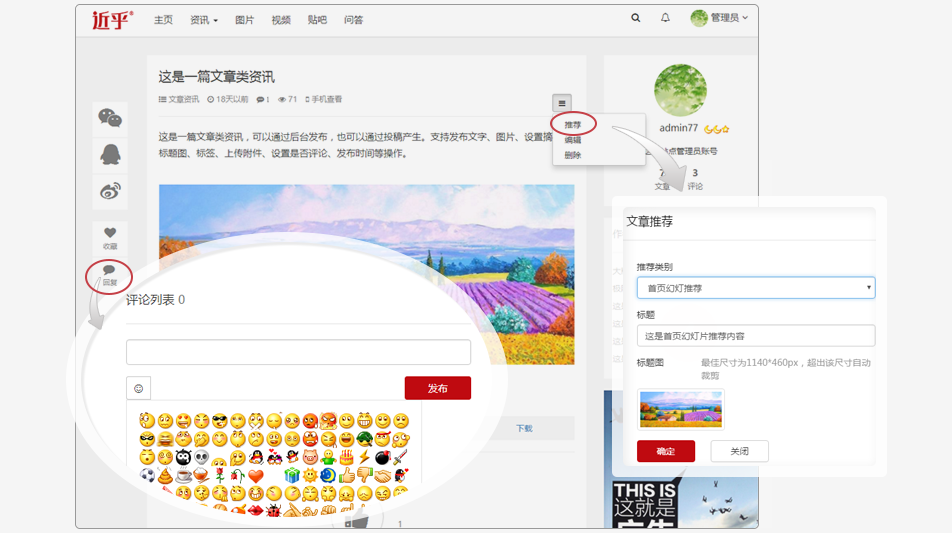This screenshot has width=952, height=533.
Task: Insert the bomb emoji
Action: (x=382, y=457)
